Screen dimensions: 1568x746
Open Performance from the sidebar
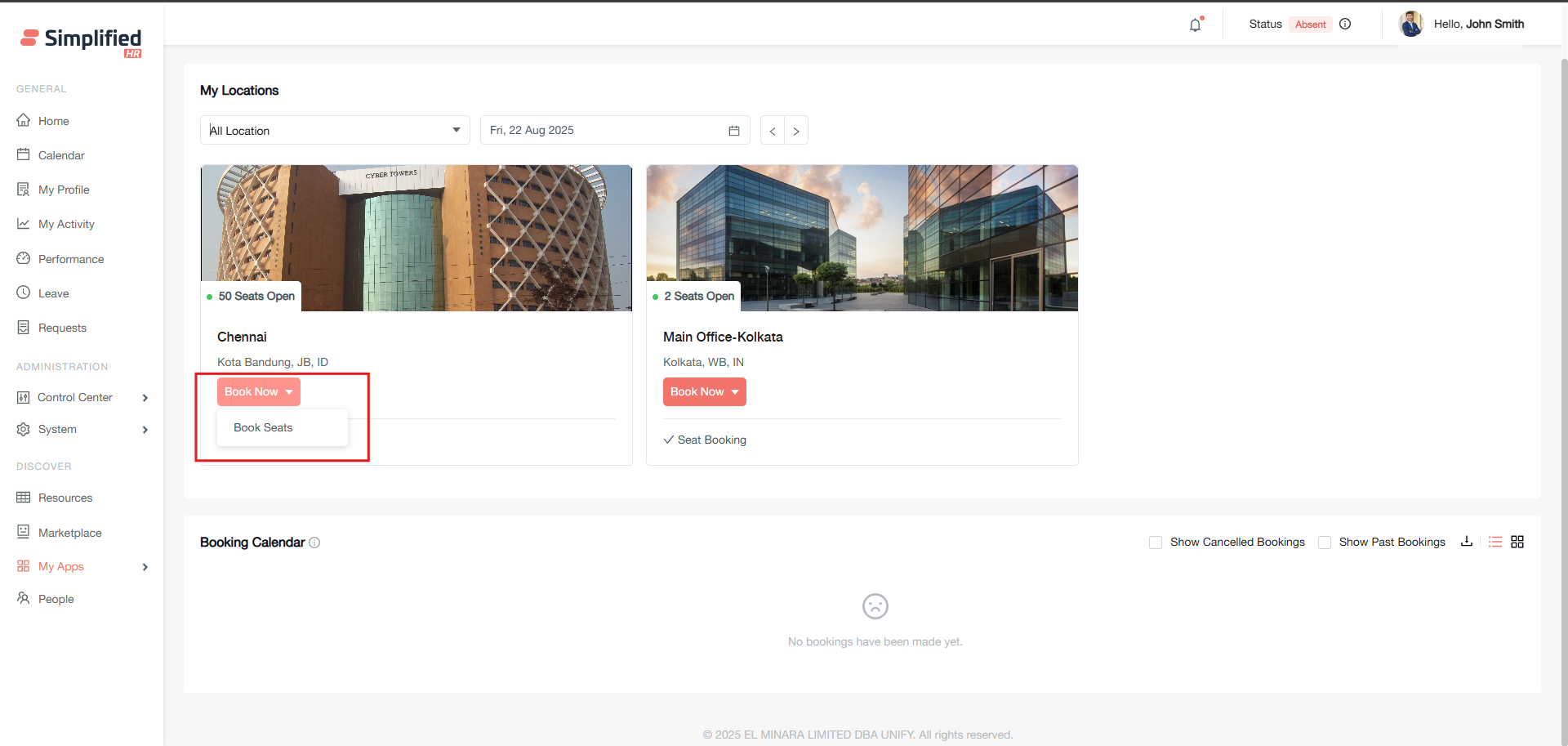tap(71, 259)
